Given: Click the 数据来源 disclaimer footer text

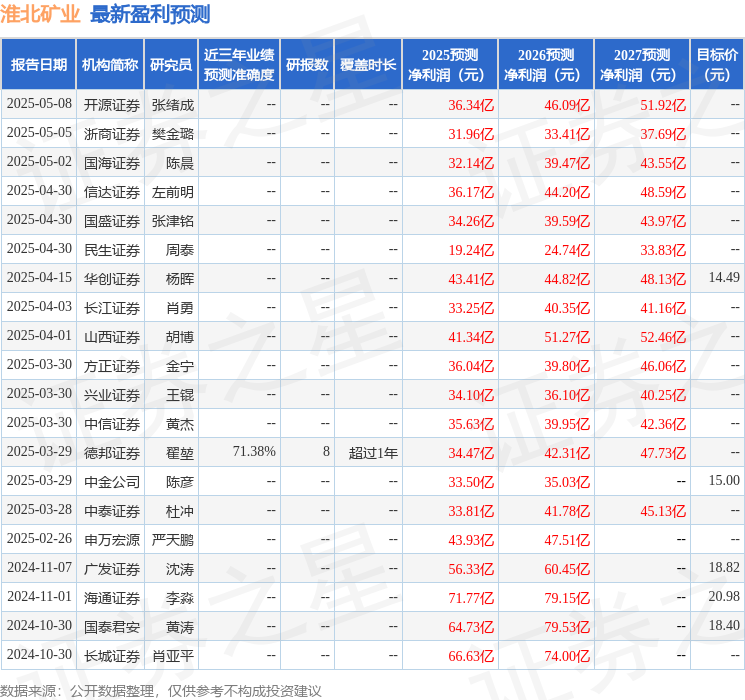Looking at the screenshot, I should click(x=161, y=690).
